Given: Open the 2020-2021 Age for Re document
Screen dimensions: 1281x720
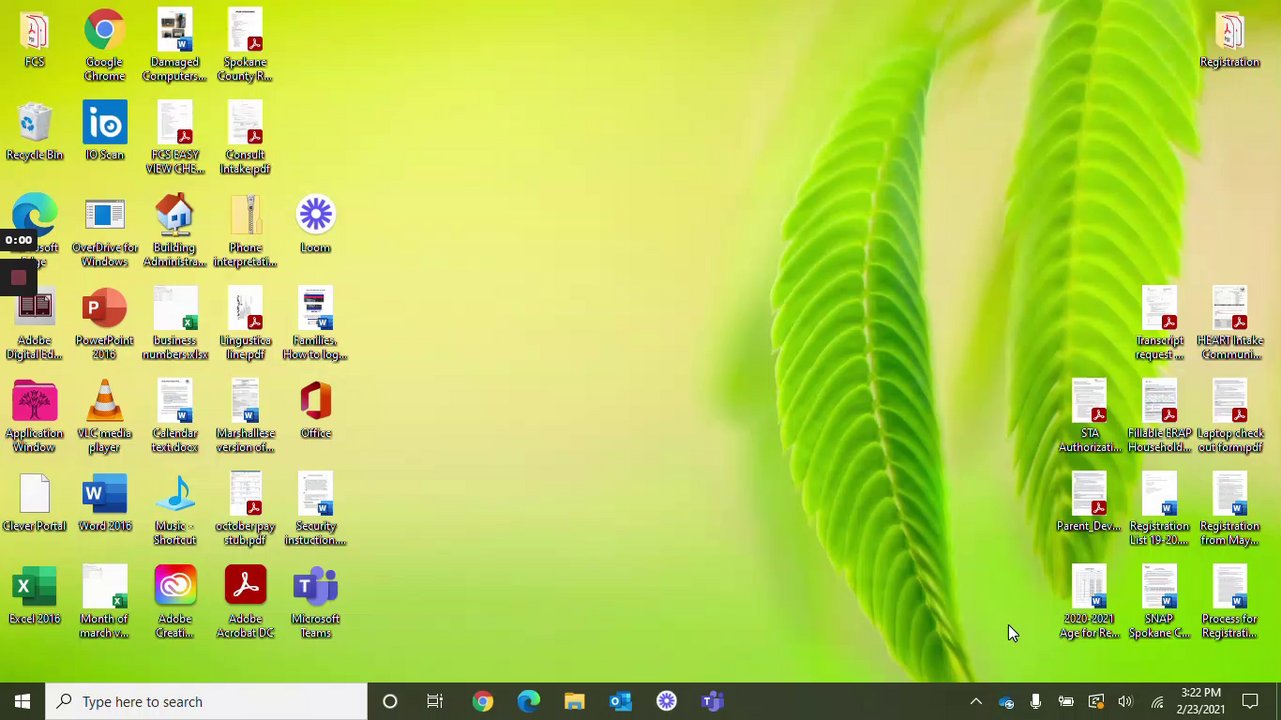Looking at the screenshot, I should [x=1089, y=603].
